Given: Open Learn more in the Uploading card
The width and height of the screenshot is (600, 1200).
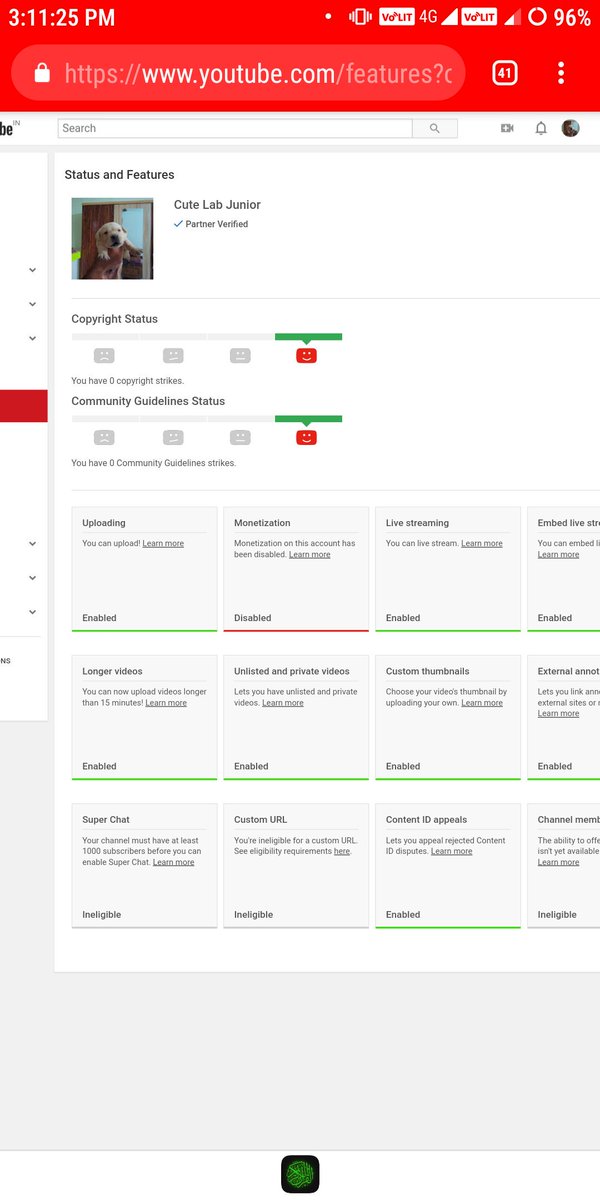Looking at the screenshot, I should point(163,543).
